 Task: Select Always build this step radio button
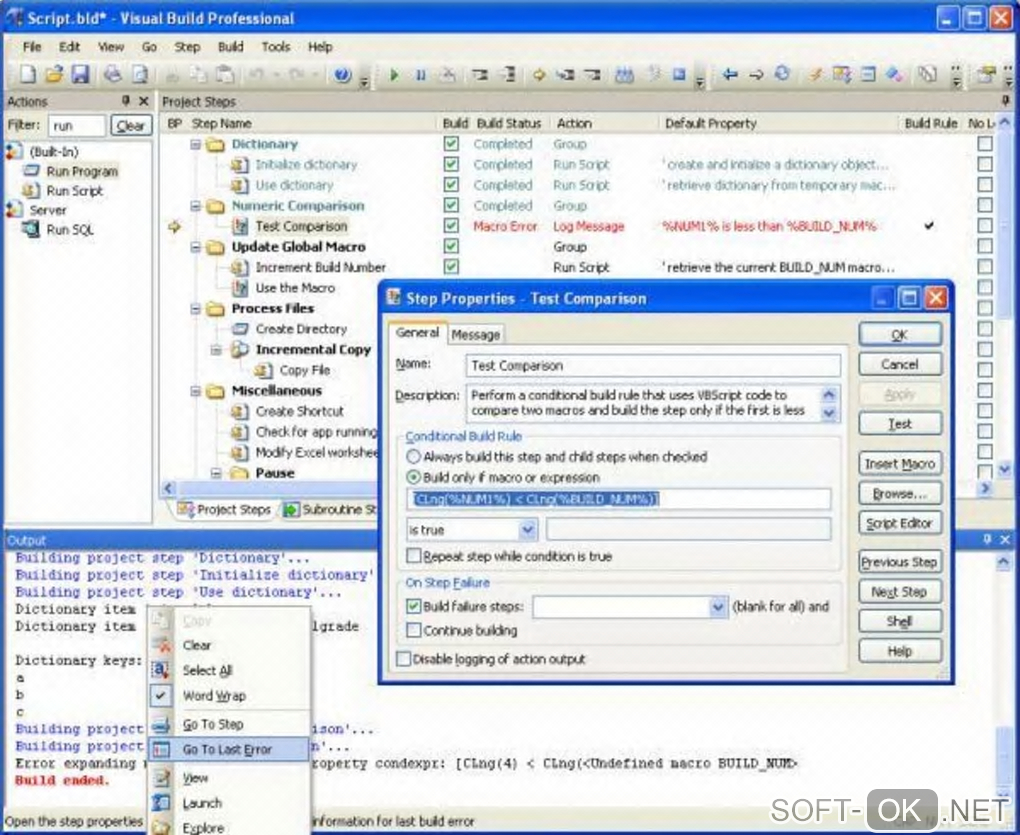pyautogui.click(x=412, y=457)
